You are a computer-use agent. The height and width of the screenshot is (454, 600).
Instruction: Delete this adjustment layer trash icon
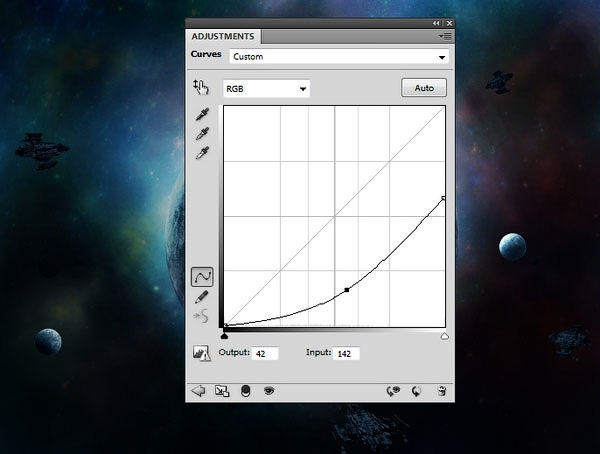coord(442,391)
